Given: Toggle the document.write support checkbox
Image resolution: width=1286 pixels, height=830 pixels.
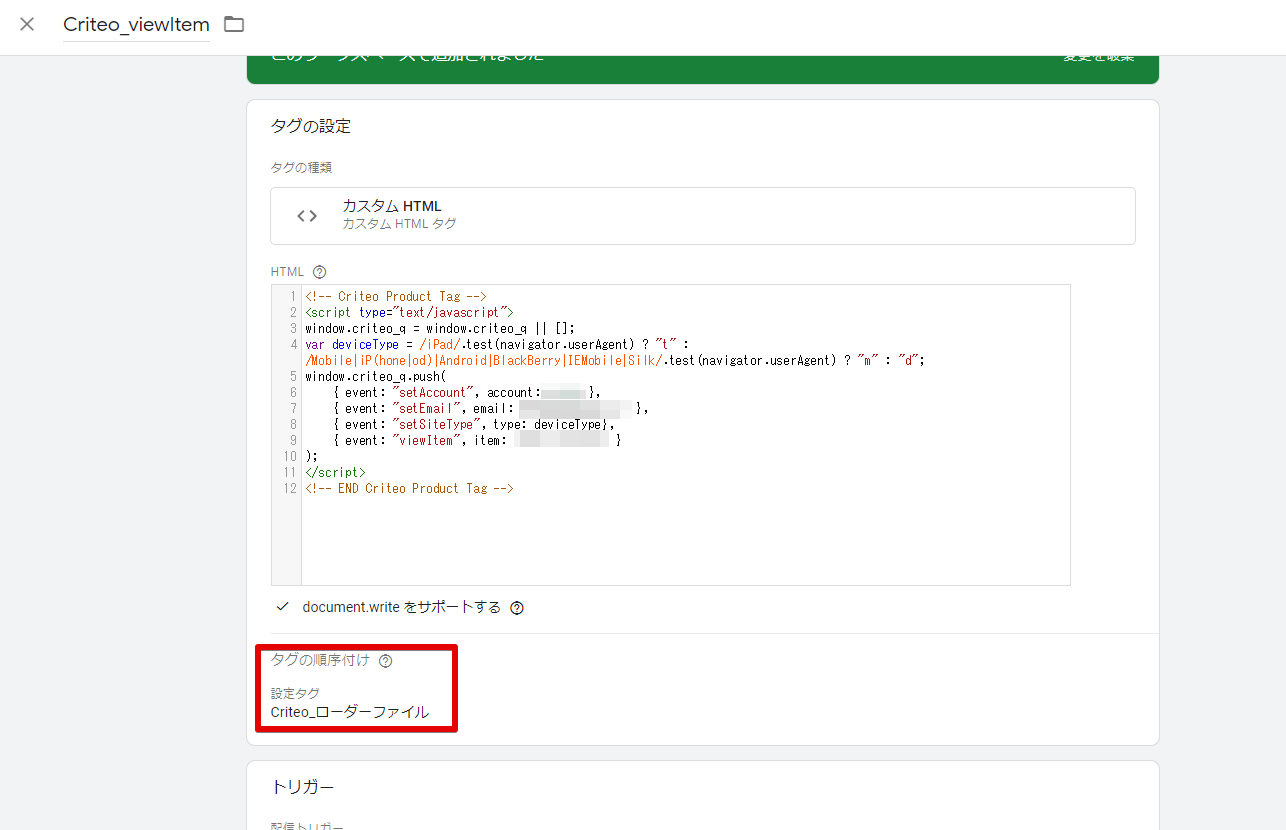Looking at the screenshot, I should (283, 607).
